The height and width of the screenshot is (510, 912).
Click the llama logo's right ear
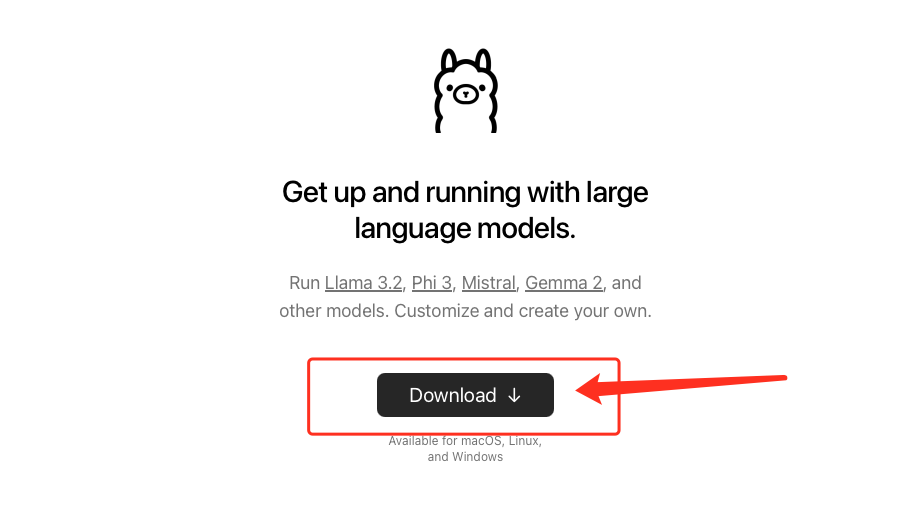tap(483, 60)
